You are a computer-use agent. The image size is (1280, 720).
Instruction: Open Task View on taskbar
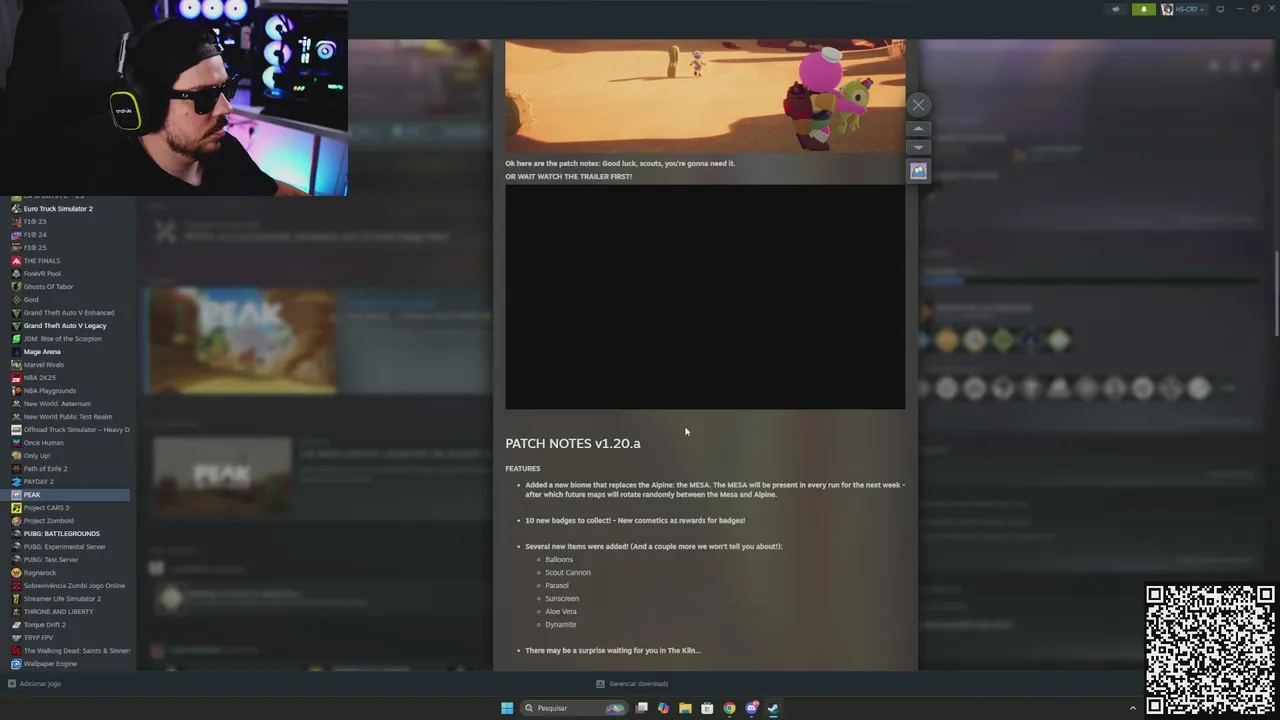pyautogui.click(x=642, y=708)
